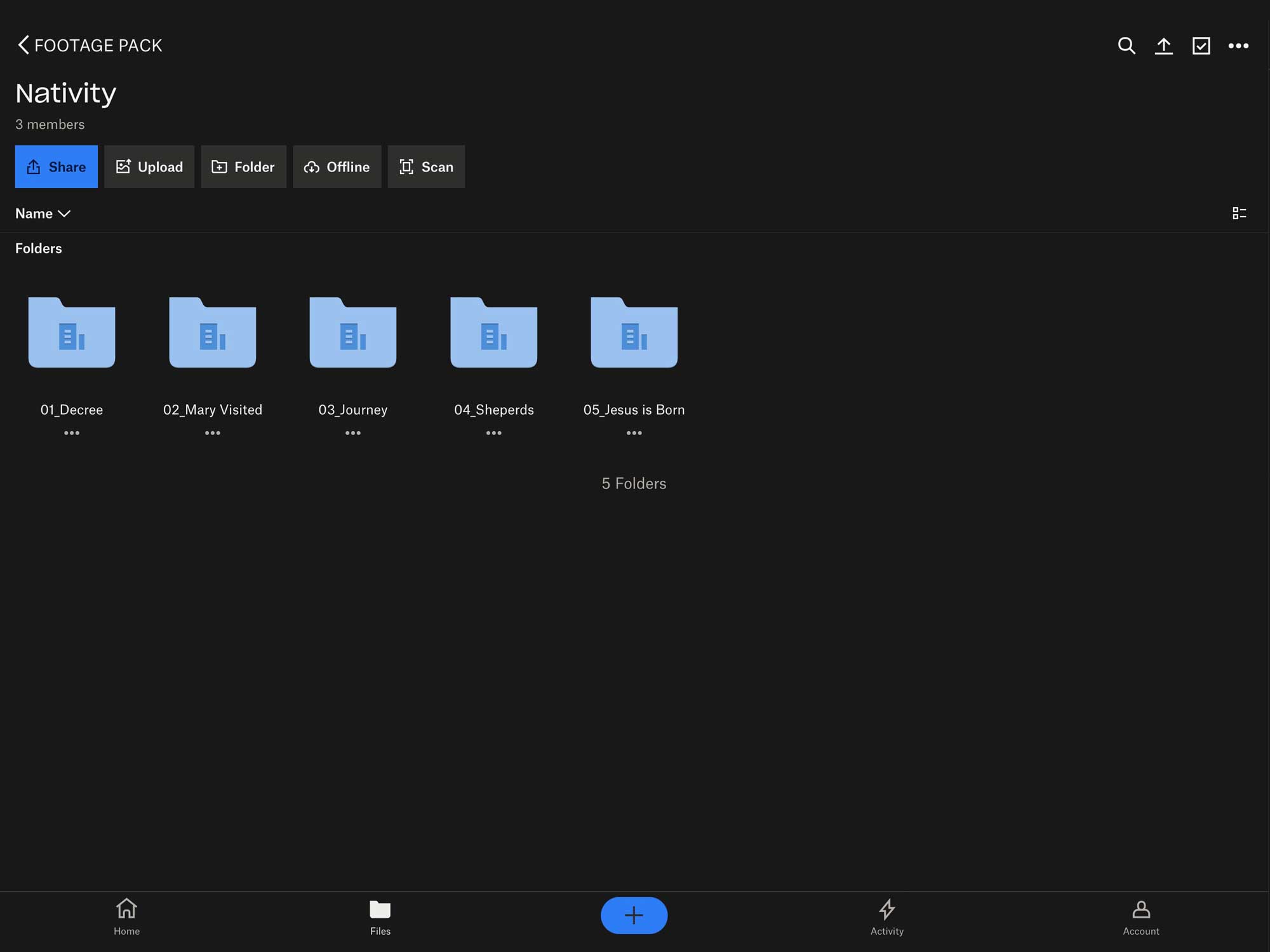Open search in the top bar
1270x952 pixels.
click(1126, 46)
